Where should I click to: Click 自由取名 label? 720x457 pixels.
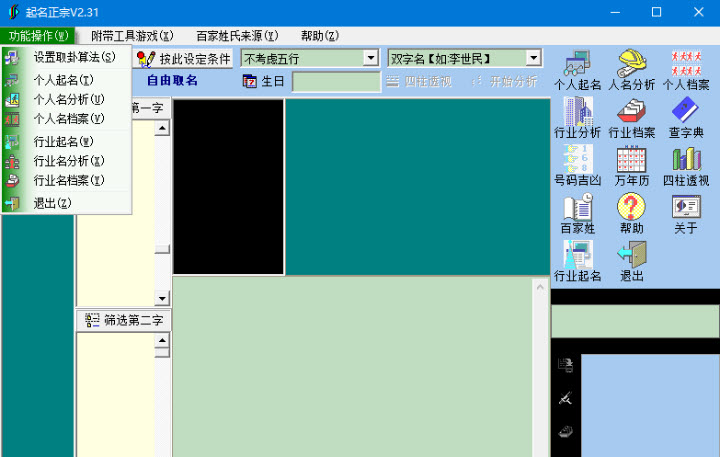click(172, 81)
